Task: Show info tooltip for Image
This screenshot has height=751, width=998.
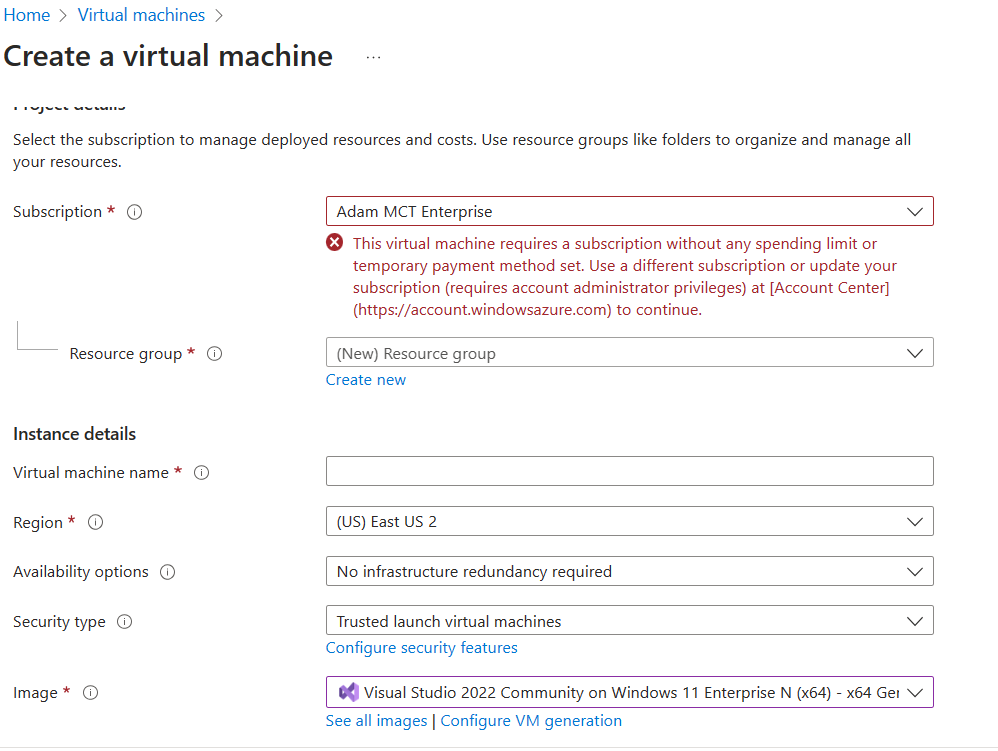Action: [x=91, y=692]
